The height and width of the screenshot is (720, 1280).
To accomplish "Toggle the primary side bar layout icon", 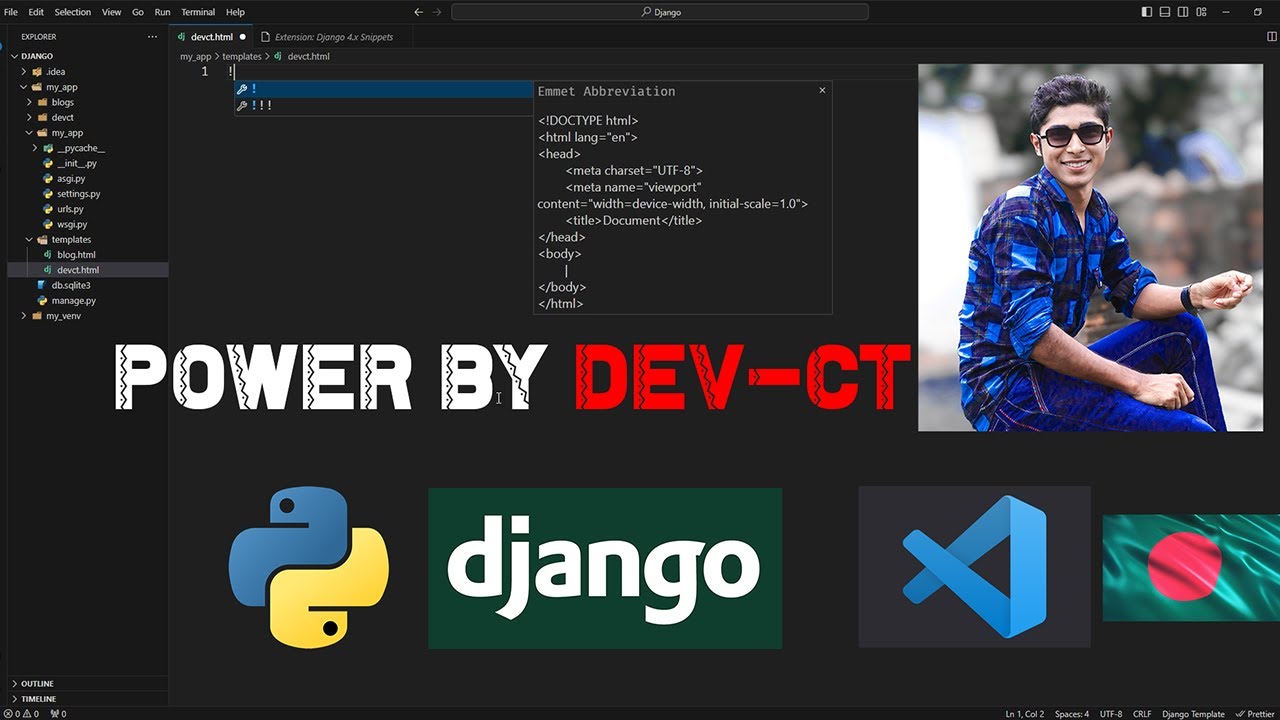I will [x=1147, y=12].
